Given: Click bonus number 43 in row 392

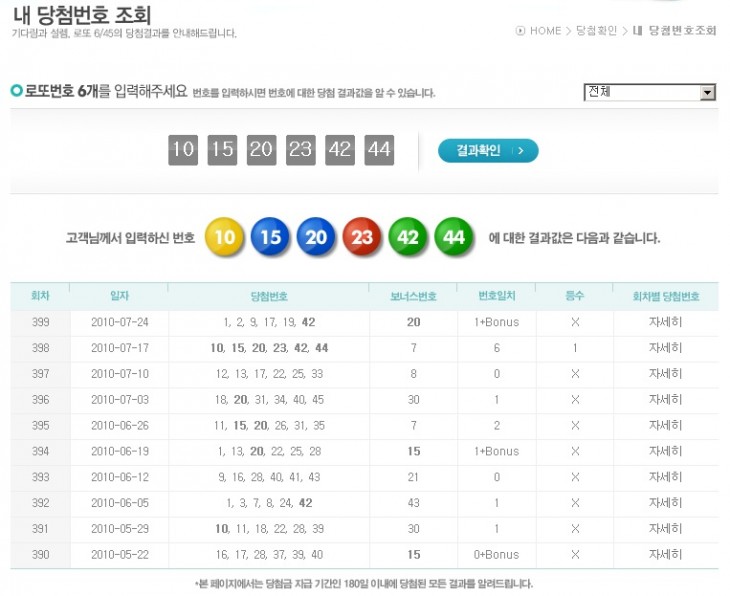Looking at the screenshot, I should [413, 503].
